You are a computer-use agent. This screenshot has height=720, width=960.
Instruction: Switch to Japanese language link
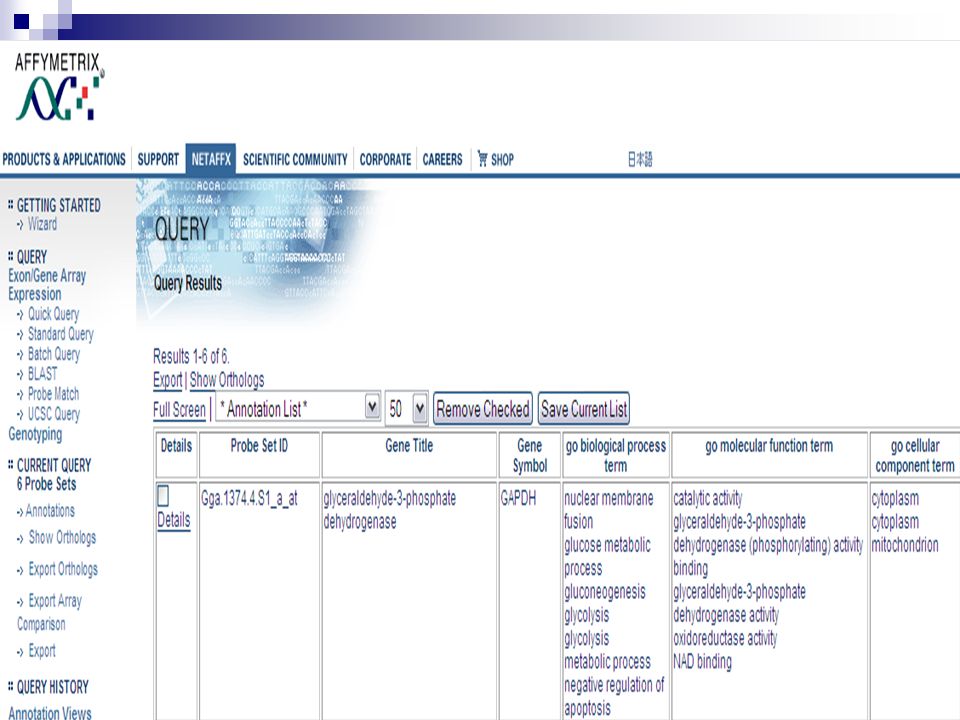coord(640,159)
